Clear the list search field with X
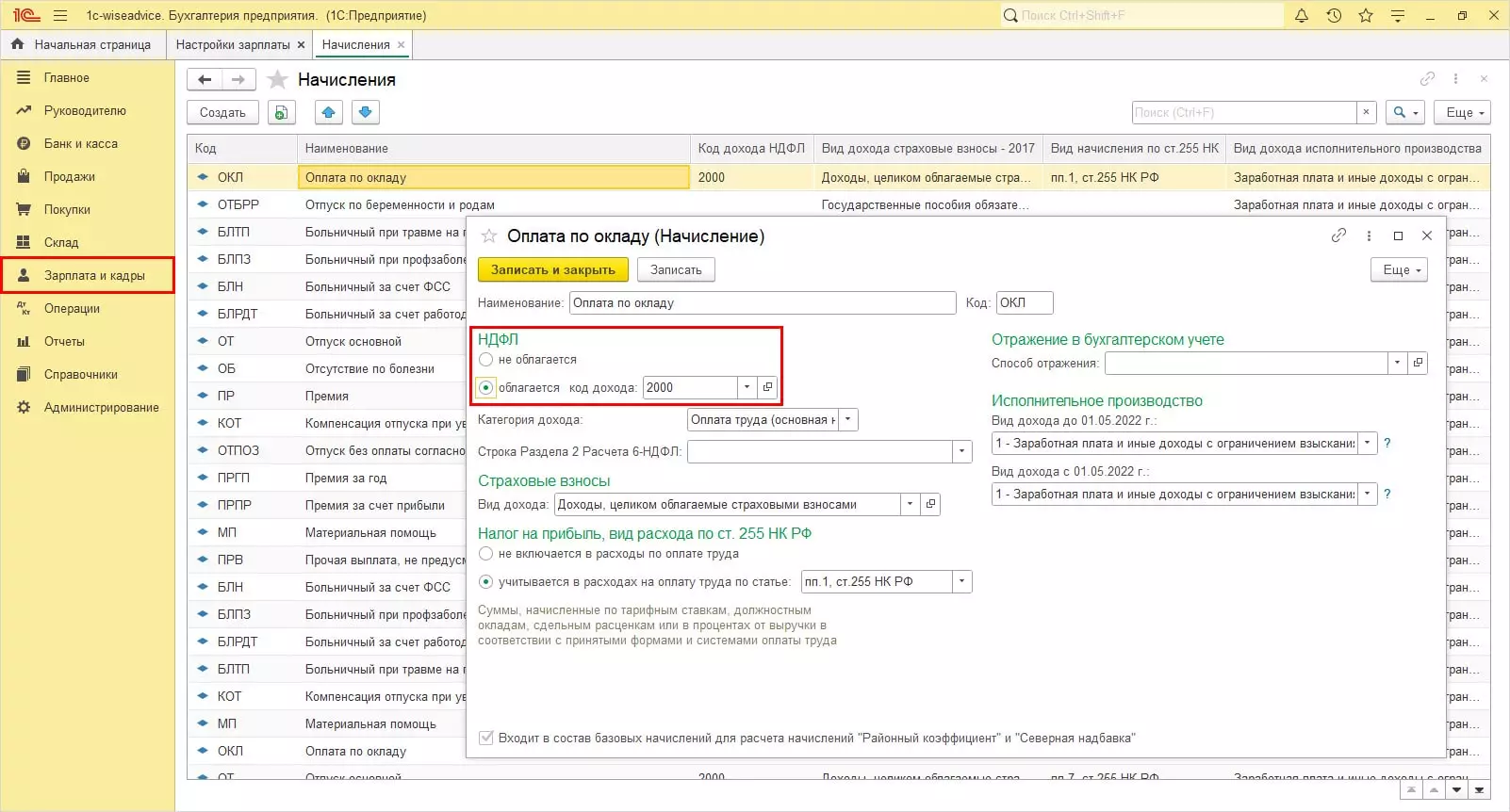The image size is (1510, 812). (1367, 113)
